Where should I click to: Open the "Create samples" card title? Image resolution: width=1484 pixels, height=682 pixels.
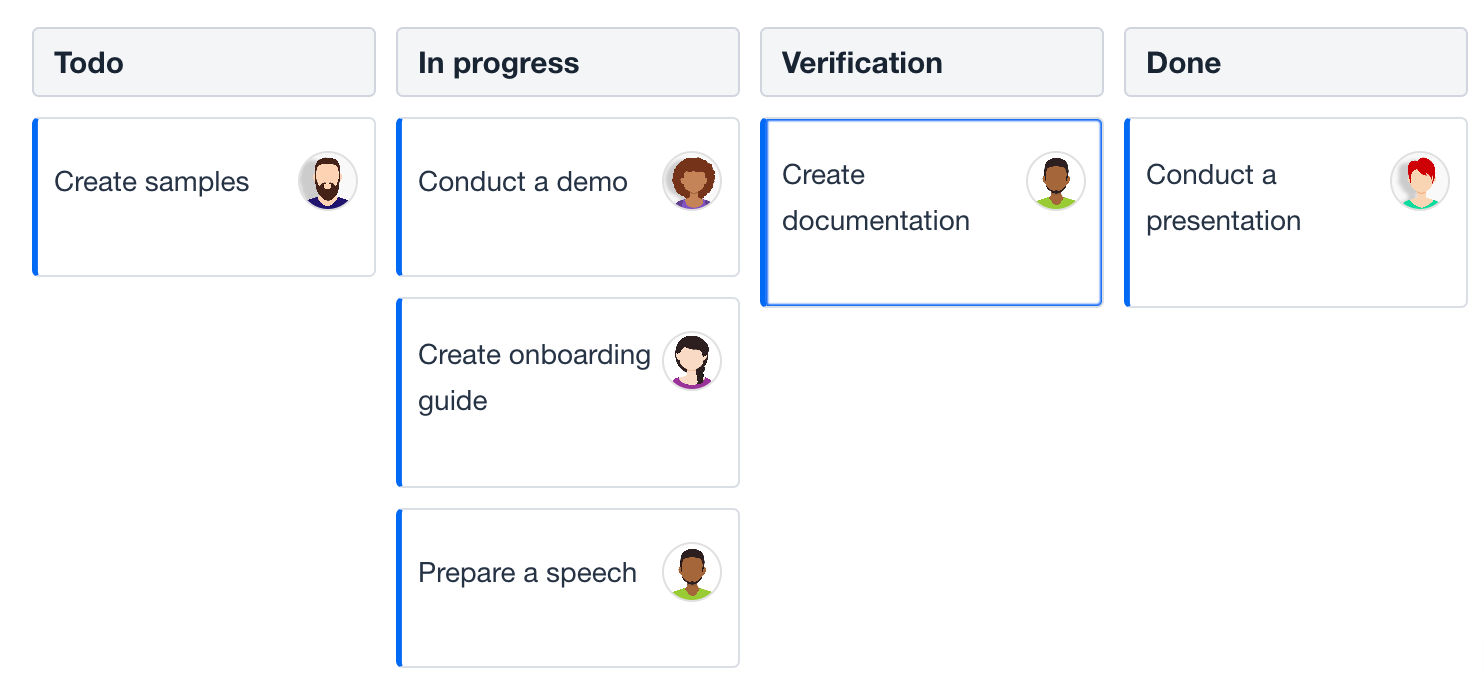click(152, 182)
